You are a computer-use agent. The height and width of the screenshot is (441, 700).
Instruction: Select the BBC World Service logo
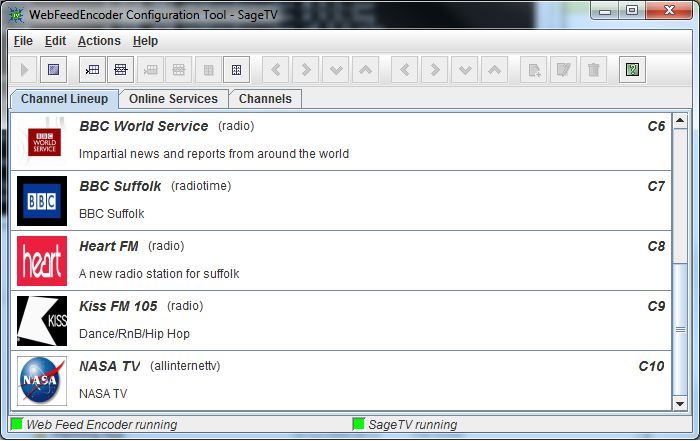(42, 141)
